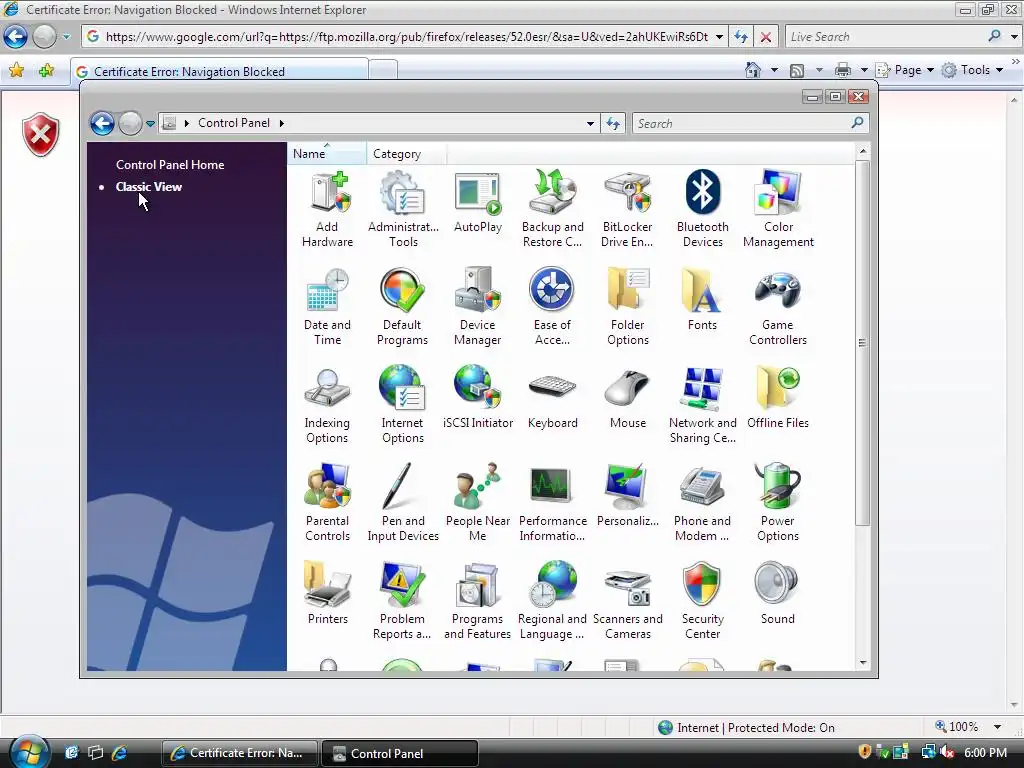Open Internet Explorer address history dropdown
Screen dimensions: 1024x768
tap(719, 37)
